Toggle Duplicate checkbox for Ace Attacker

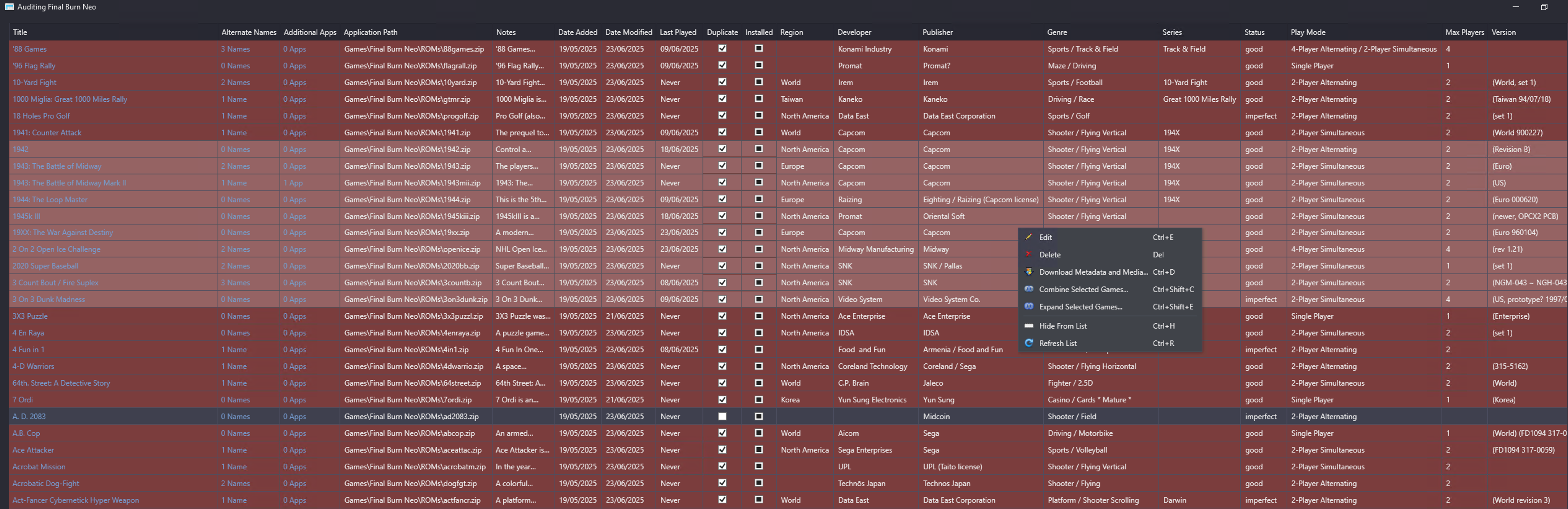pyautogui.click(x=722, y=449)
